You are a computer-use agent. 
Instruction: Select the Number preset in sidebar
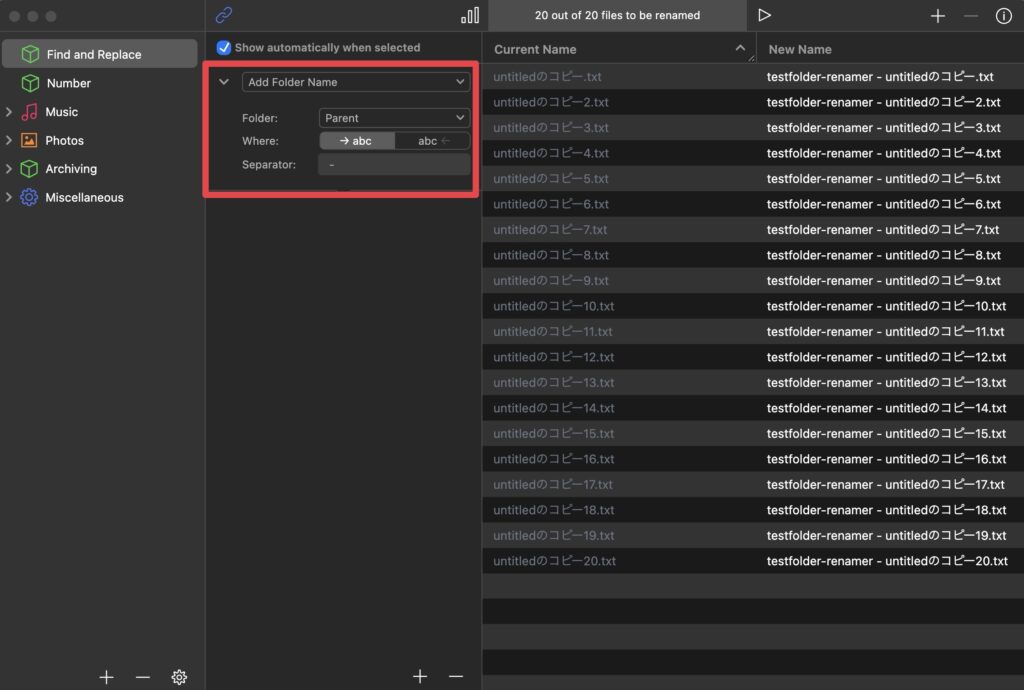pyautogui.click(x=69, y=83)
